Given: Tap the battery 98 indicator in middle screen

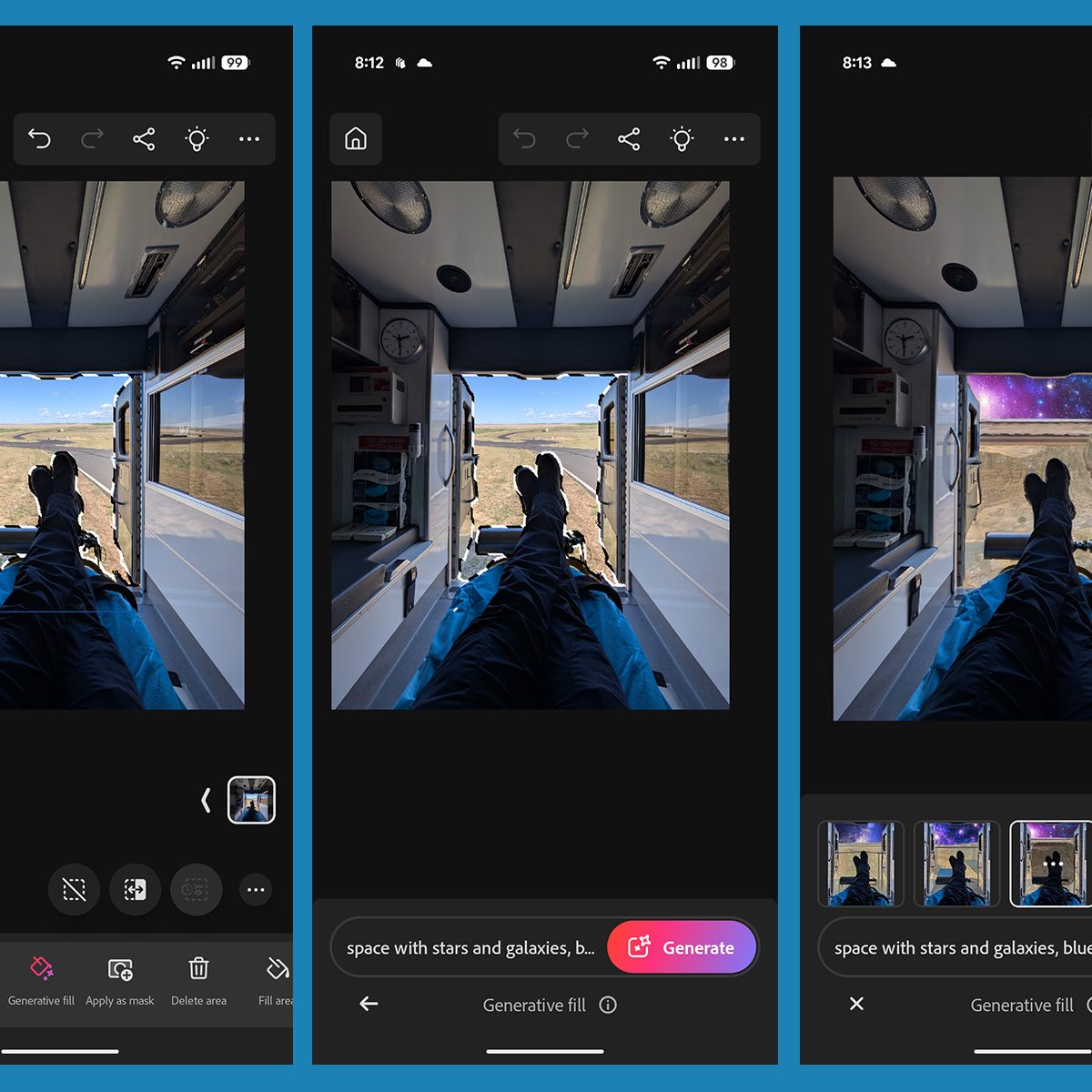Looking at the screenshot, I should coord(720,63).
